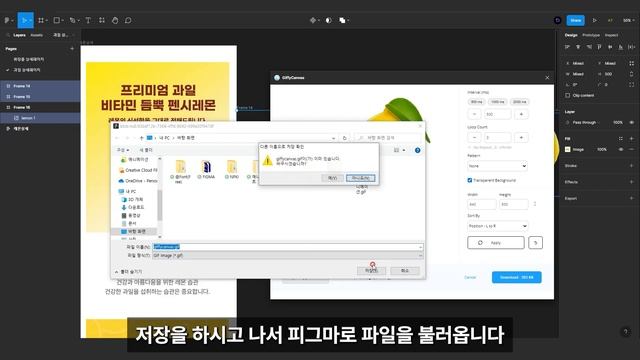Select the Frame 14 layer
640x360 pixels.
point(40,86)
